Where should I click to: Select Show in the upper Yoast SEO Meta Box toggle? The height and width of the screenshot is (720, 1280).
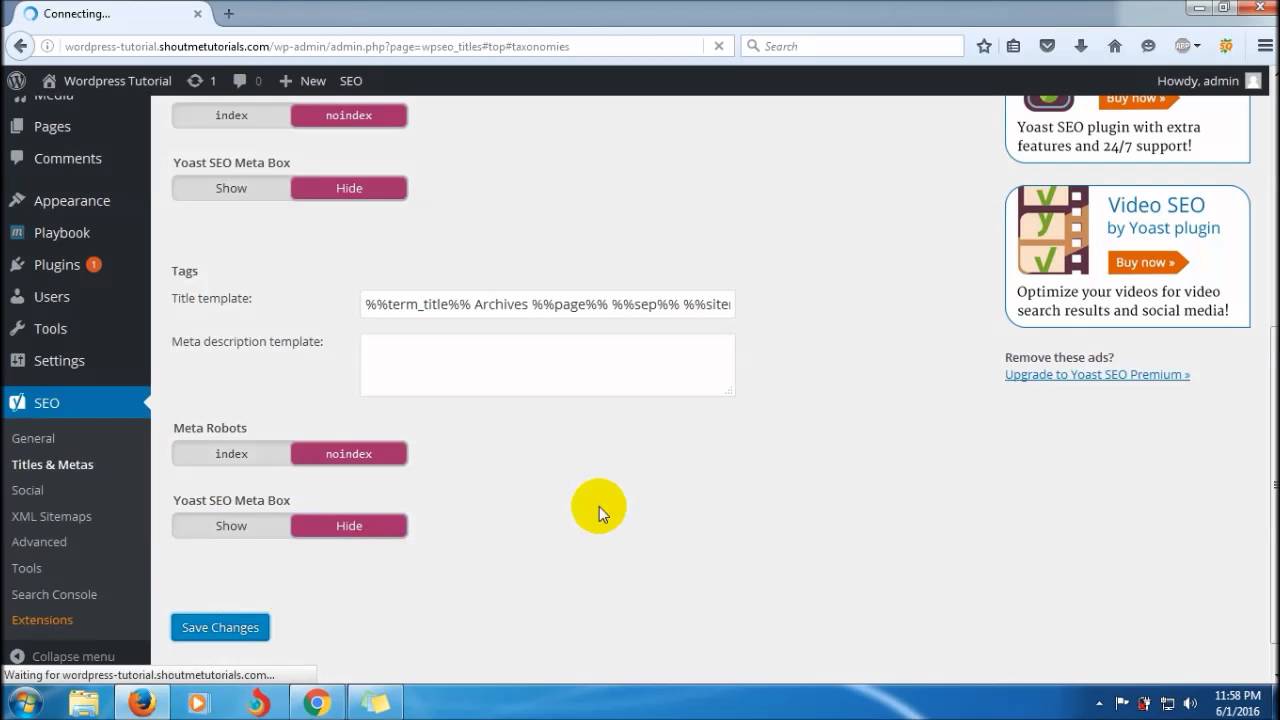pyautogui.click(x=231, y=188)
